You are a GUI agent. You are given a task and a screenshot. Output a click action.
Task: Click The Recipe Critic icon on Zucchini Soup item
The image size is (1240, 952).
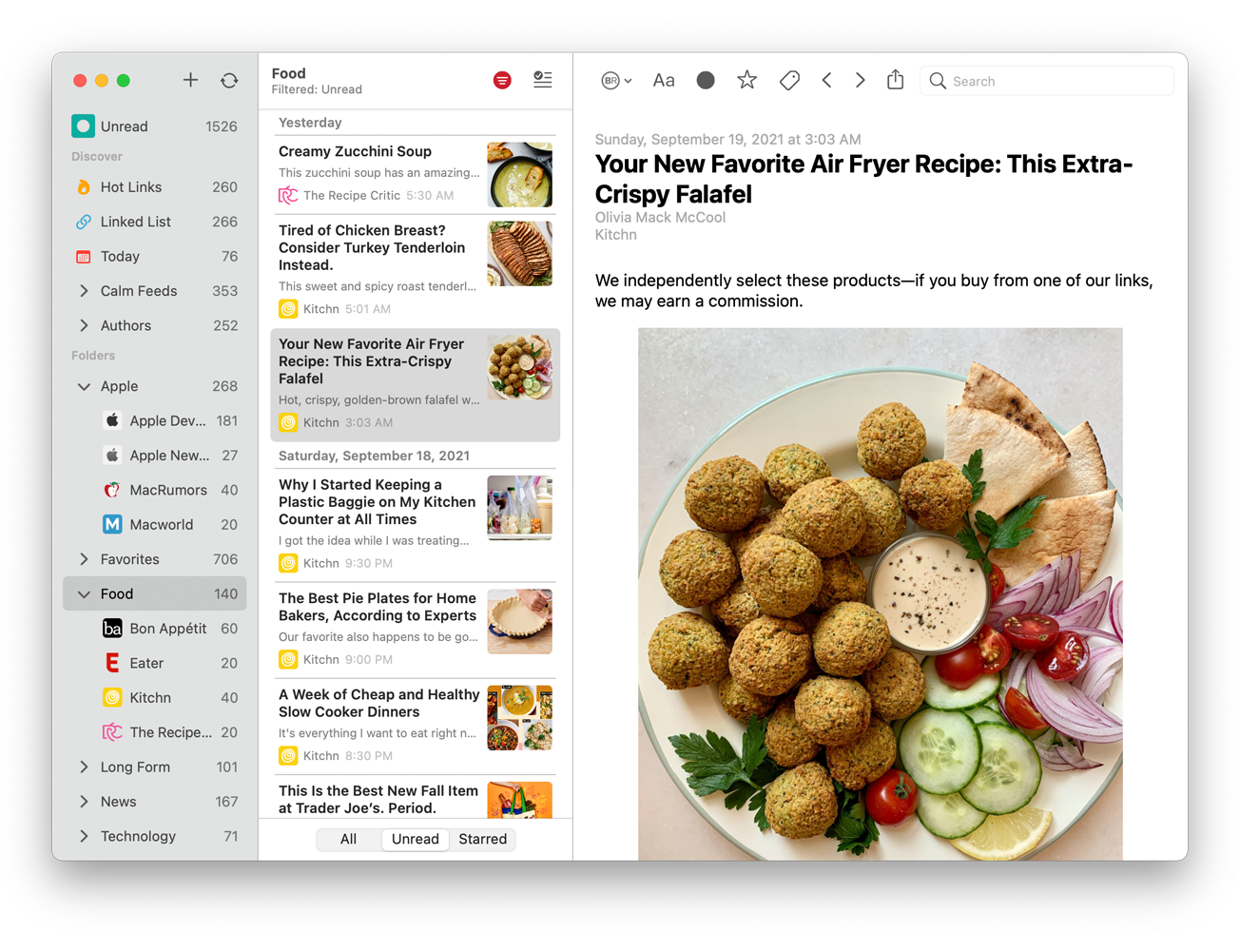288,195
